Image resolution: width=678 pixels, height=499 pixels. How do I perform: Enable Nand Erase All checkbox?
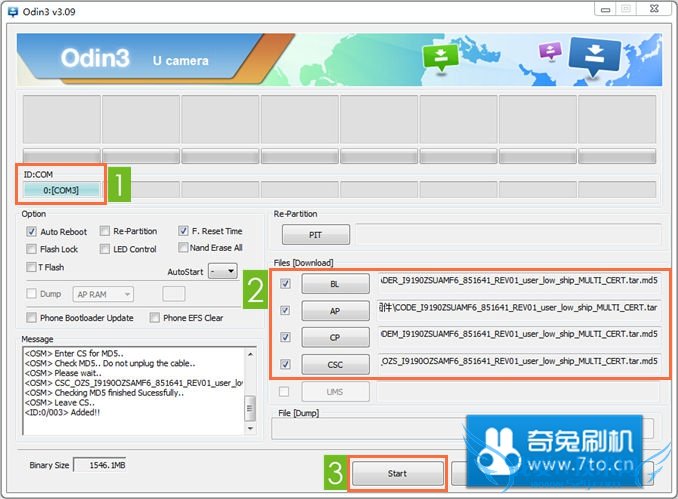183,247
